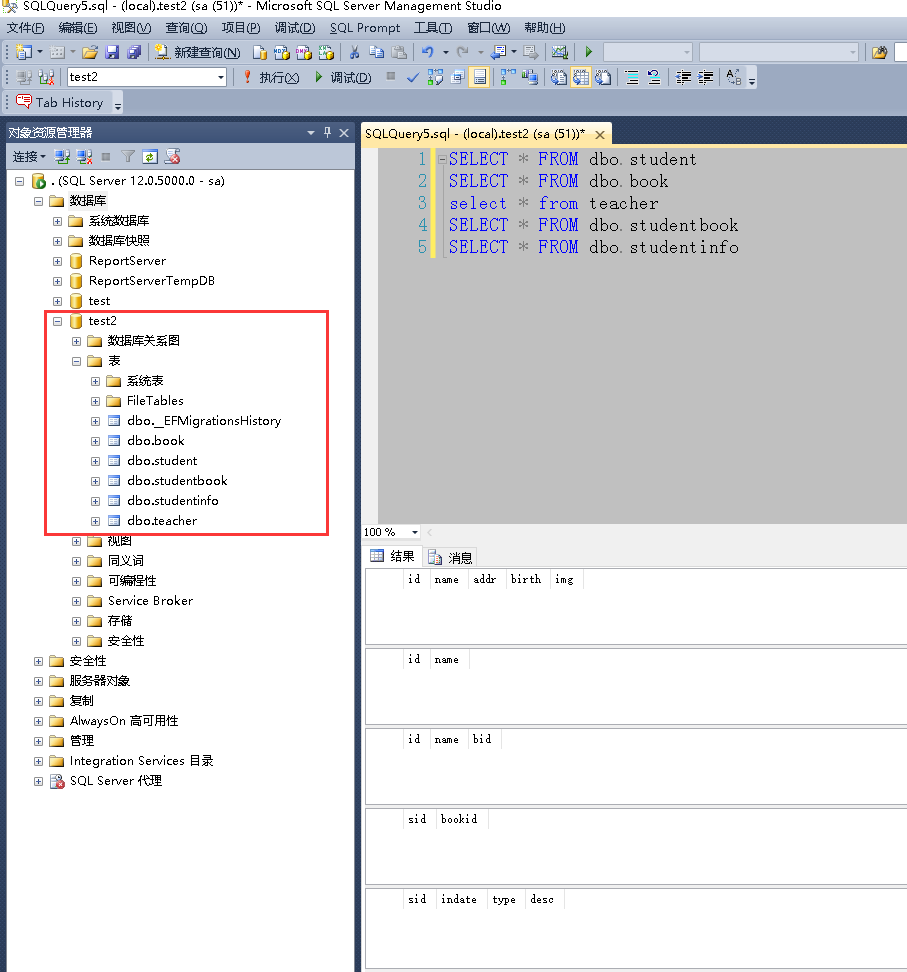Open the 文件(F) menu
This screenshot has height=972, width=907.
[x=26, y=28]
